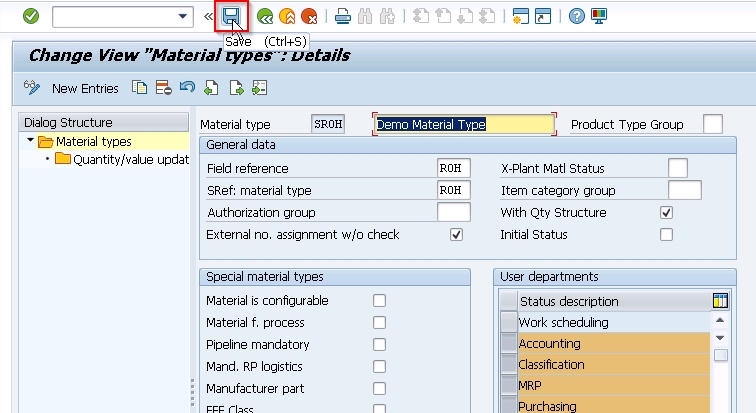
Task: Uncheck External no. assignment w/o check
Action: (x=457, y=235)
